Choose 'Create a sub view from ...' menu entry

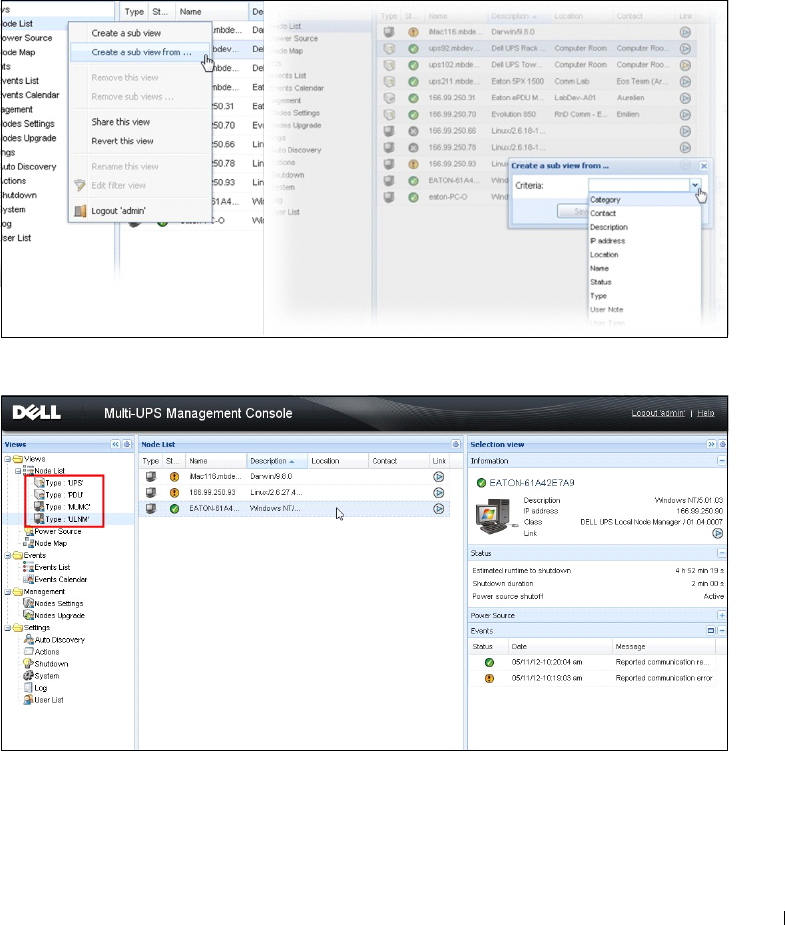140,52
